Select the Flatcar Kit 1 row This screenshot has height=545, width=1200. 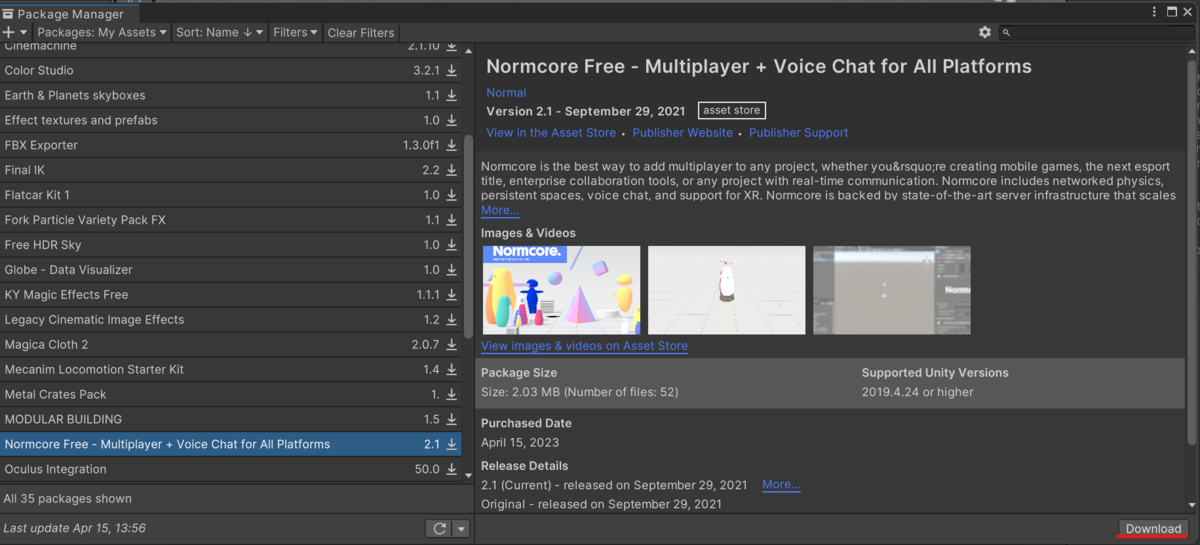pyautogui.click(x=231, y=196)
